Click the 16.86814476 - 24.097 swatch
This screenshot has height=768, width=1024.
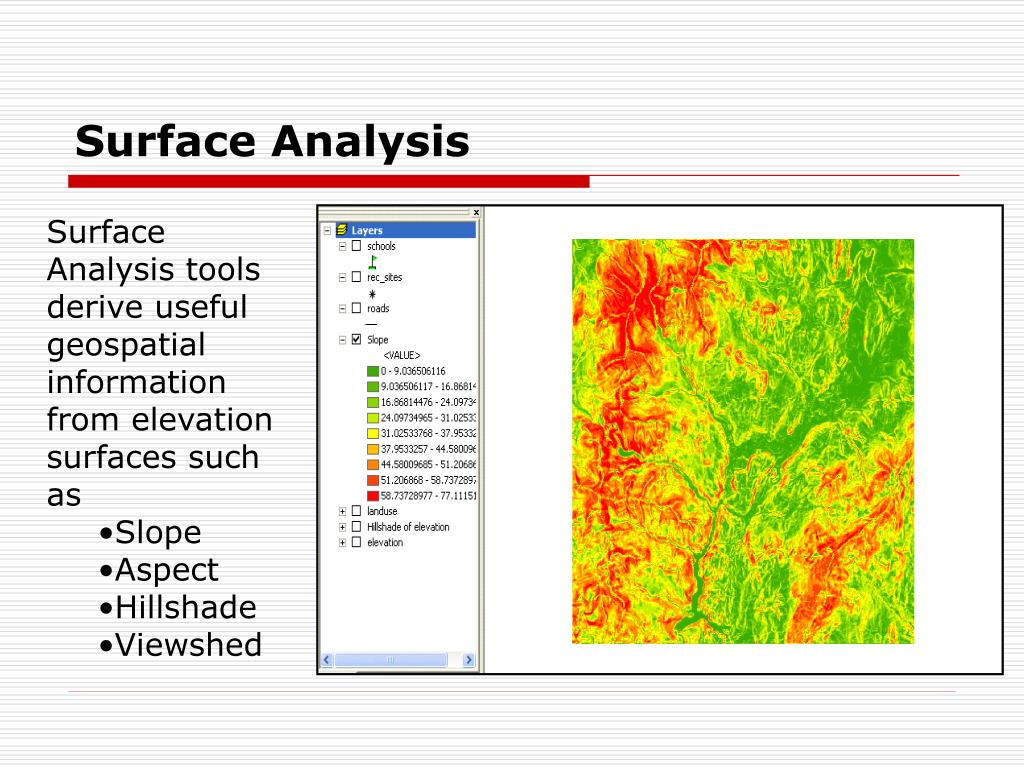373,402
